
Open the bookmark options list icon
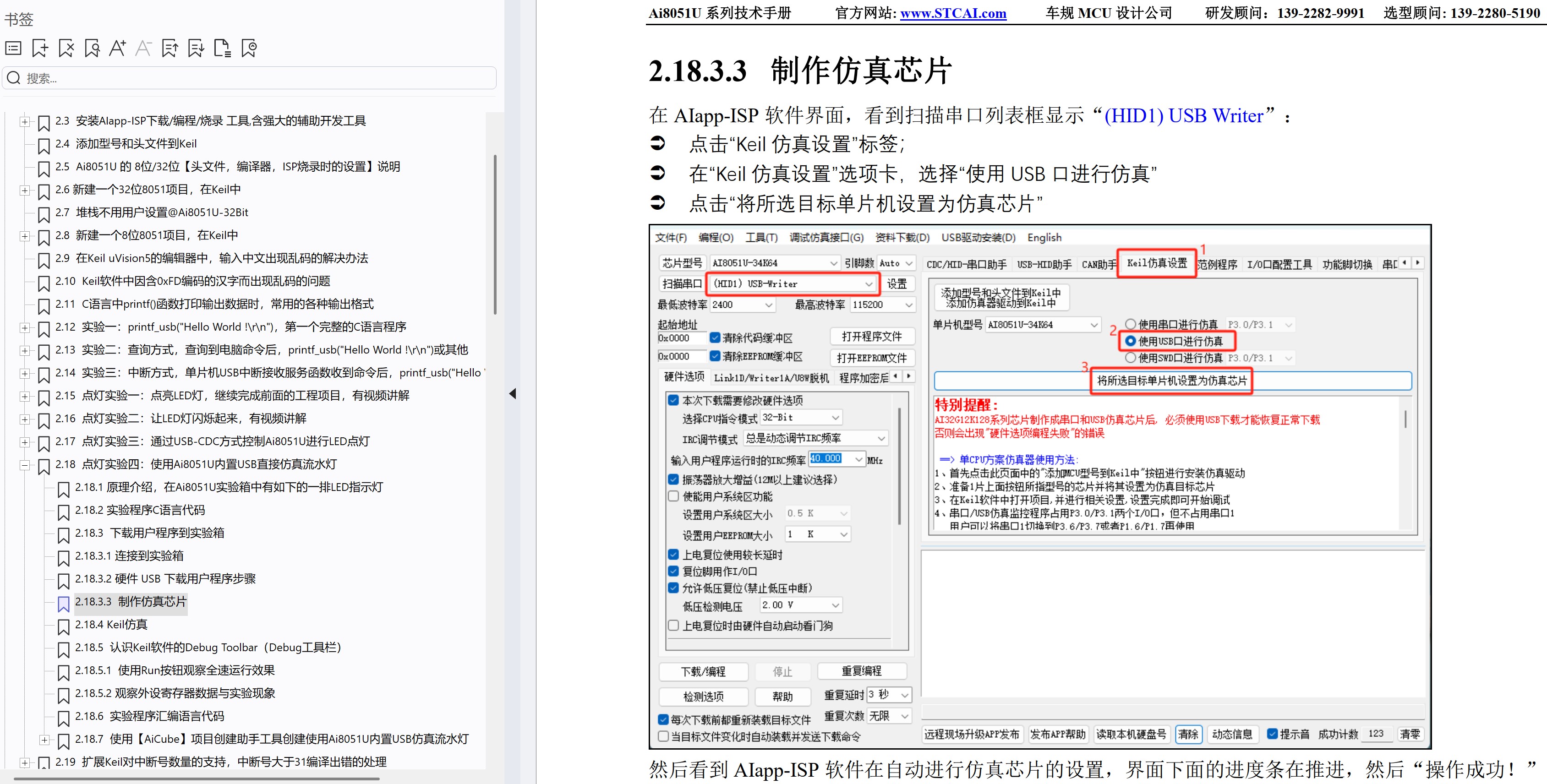pyautogui.click(x=13, y=48)
